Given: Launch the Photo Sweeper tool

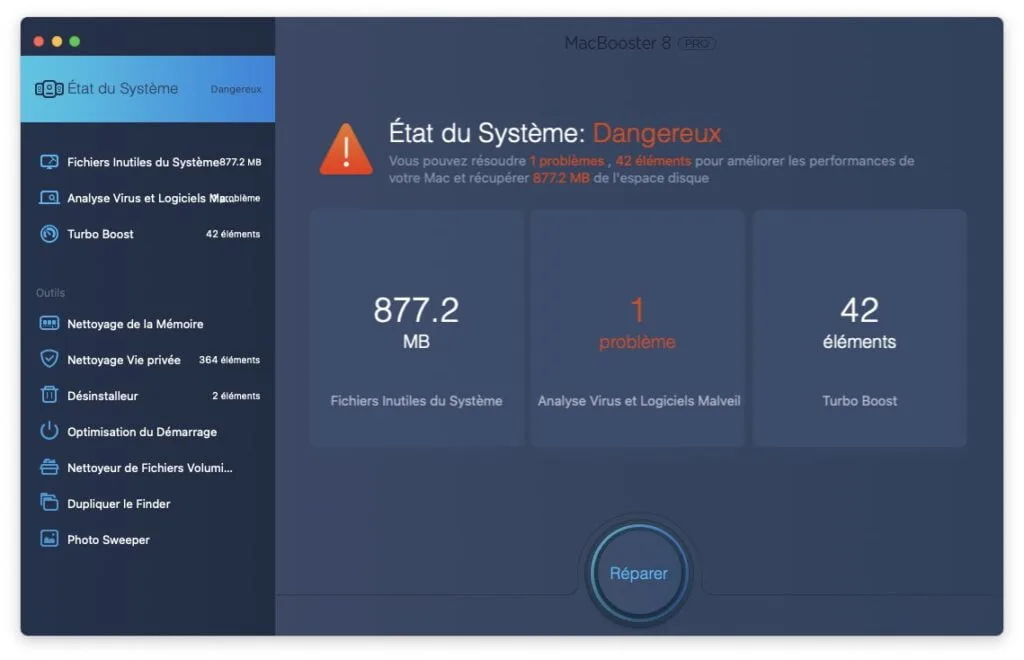Looking at the screenshot, I should (x=150, y=539).
